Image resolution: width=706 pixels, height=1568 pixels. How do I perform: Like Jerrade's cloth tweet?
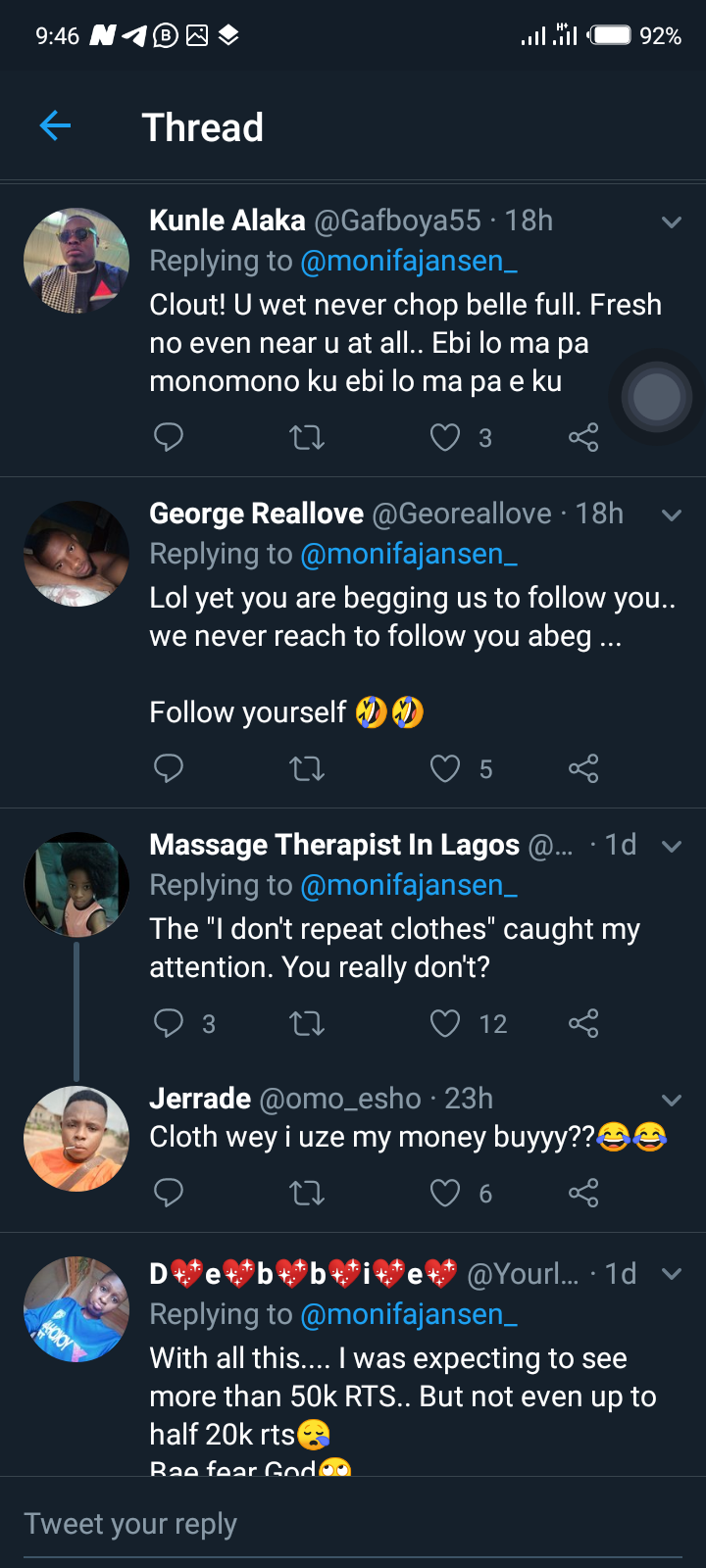click(x=445, y=1193)
